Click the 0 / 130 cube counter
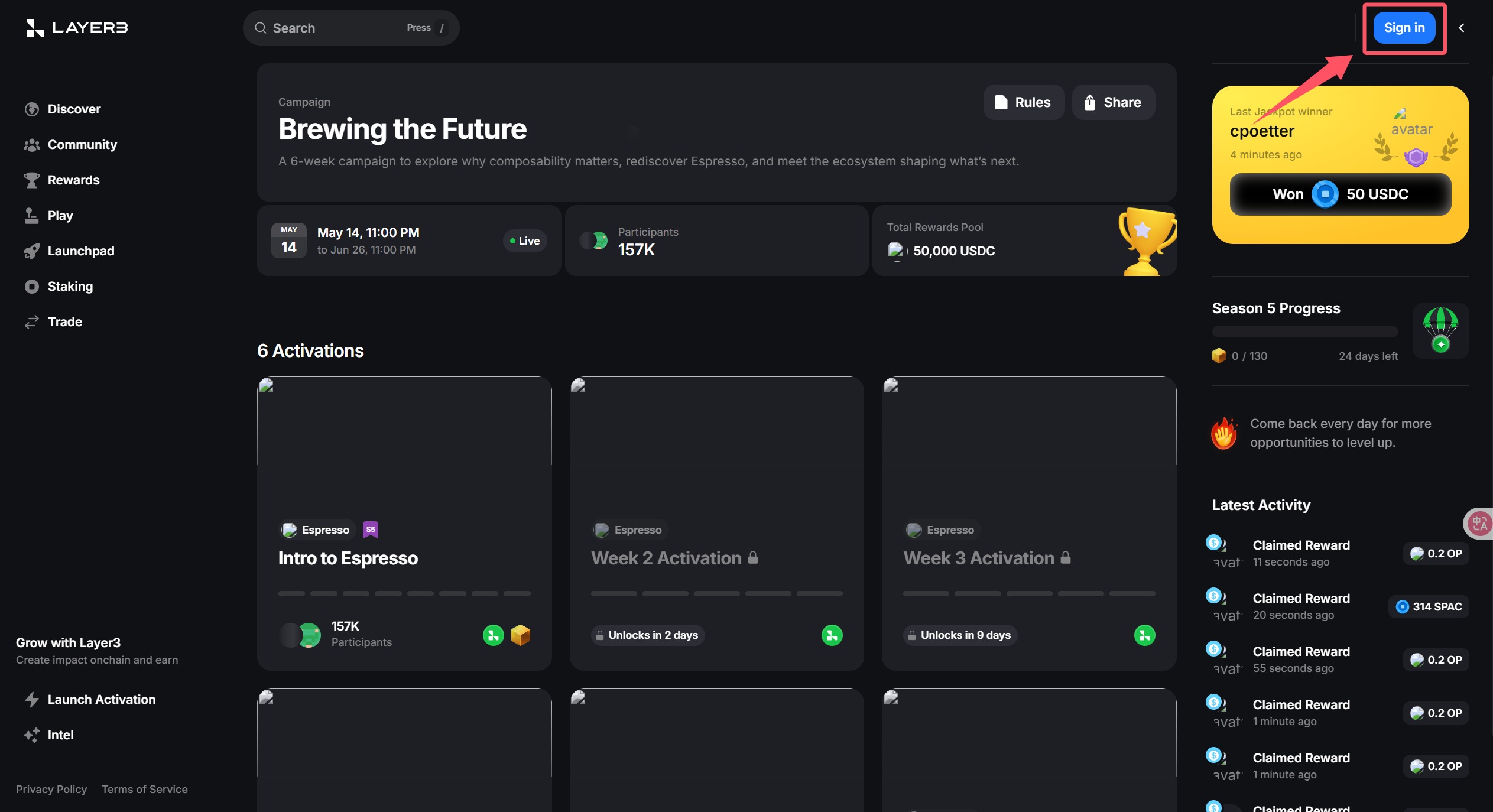1493x812 pixels. pyautogui.click(x=1239, y=356)
